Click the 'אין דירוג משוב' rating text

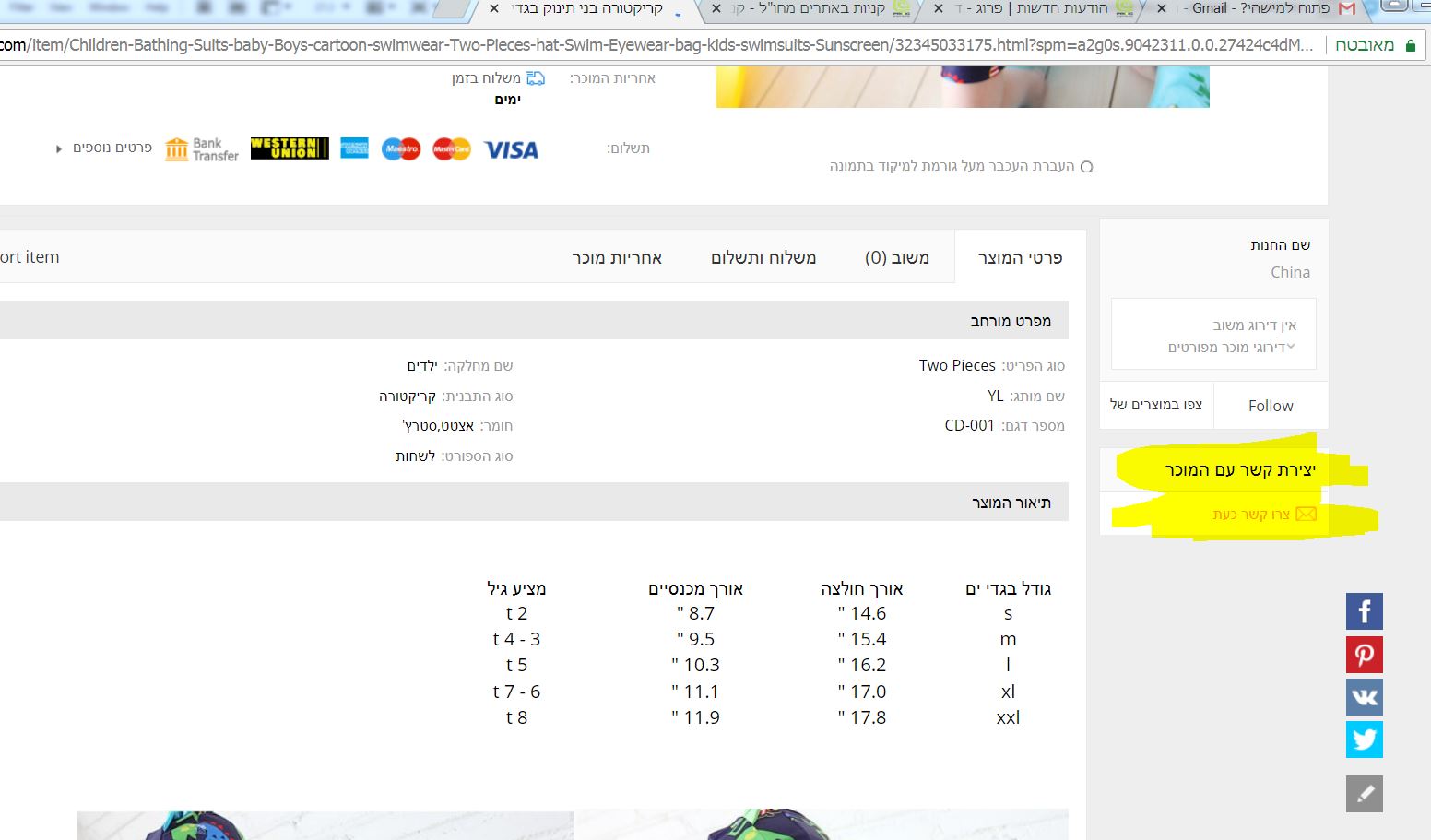click(1254, 325)
